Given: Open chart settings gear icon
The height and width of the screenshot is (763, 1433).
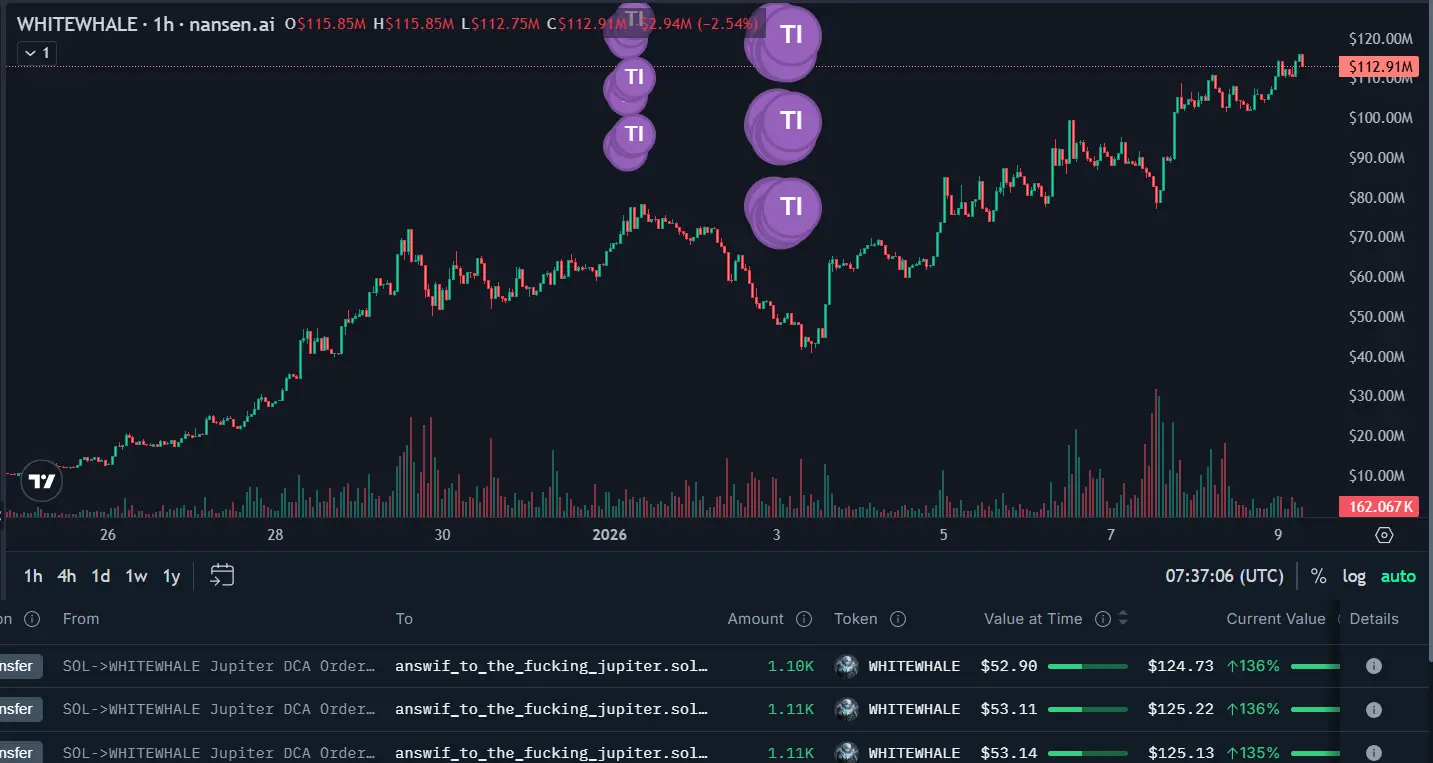Looking at the screenshot, I should tap(1384, 535).
